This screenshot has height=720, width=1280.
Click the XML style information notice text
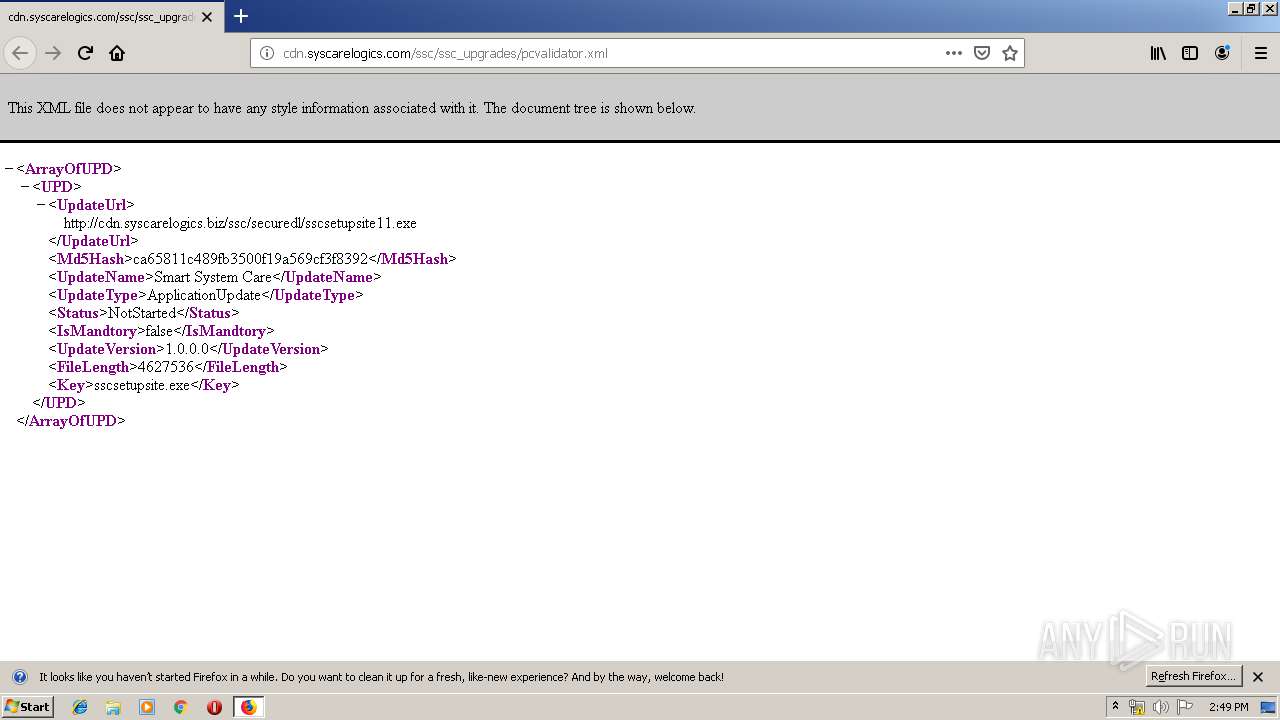point(352,108)
